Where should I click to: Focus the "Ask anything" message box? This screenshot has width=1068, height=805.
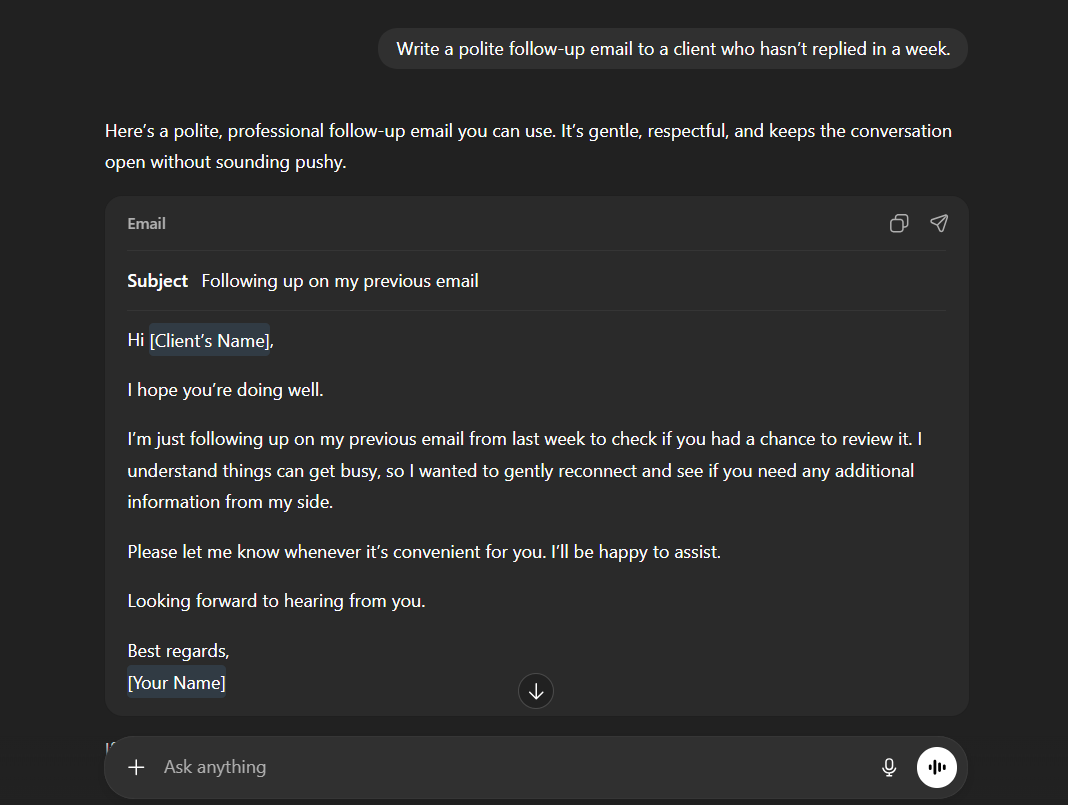500,767
